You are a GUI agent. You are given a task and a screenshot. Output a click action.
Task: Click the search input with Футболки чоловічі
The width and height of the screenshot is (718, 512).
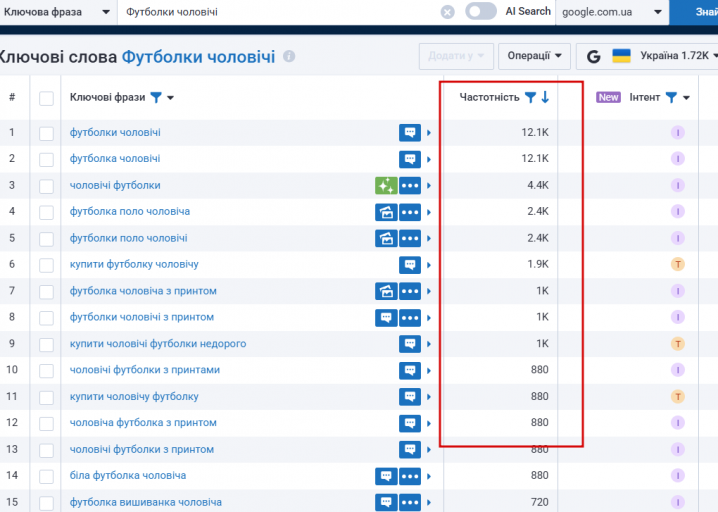pyautogui.click(x=279, y=12)
